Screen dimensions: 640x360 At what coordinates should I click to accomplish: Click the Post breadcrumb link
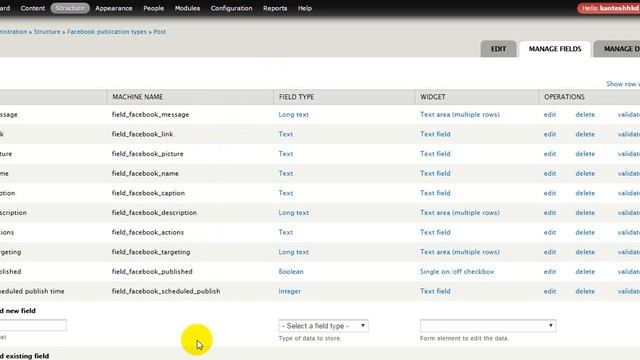(160, 31)
